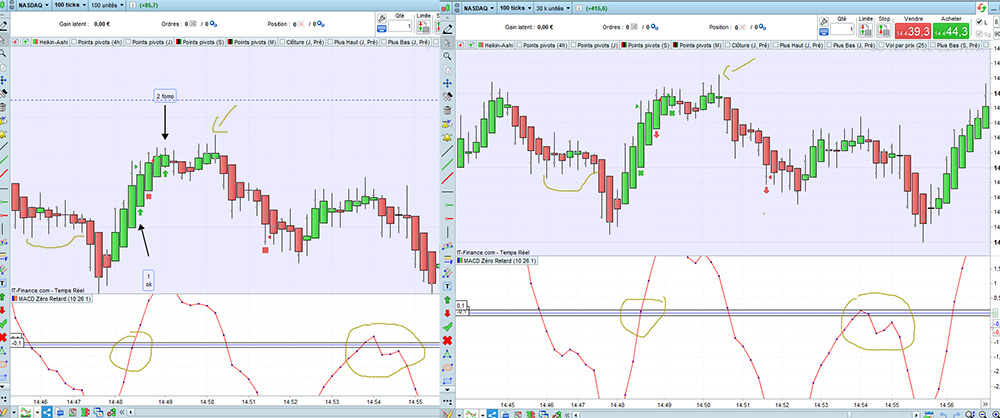The image size is (1000, 418).
Task: Click Heikin-Ashi indicator label in right chart
Action: pos(500,45)
